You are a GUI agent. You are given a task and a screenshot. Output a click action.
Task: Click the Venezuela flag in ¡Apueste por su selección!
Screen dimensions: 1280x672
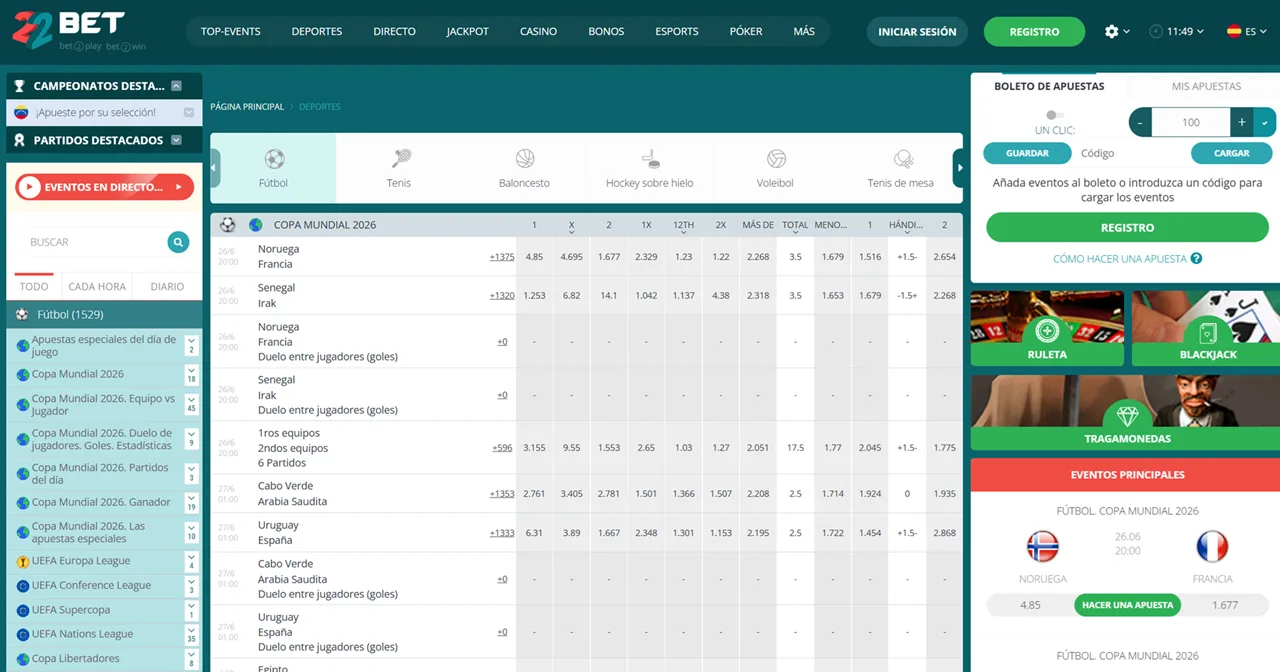[20, 113]
